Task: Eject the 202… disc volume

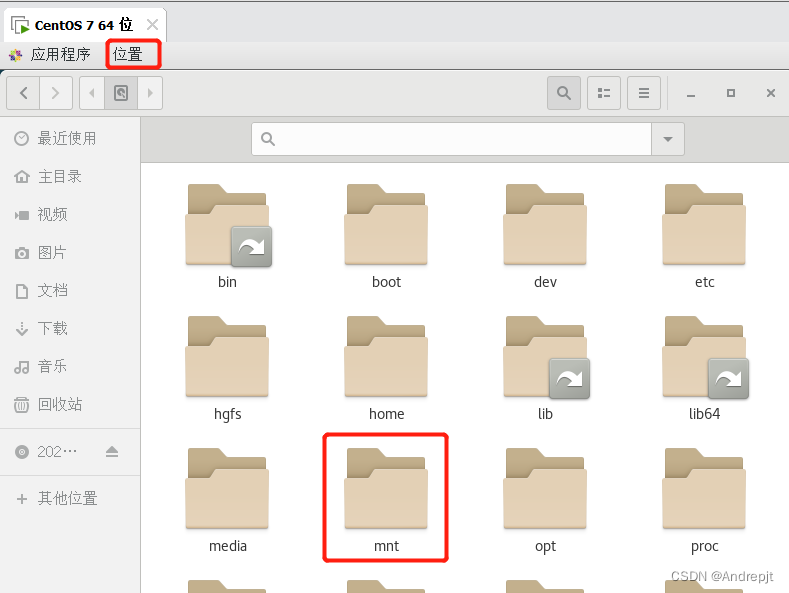Action: point(112,452)
